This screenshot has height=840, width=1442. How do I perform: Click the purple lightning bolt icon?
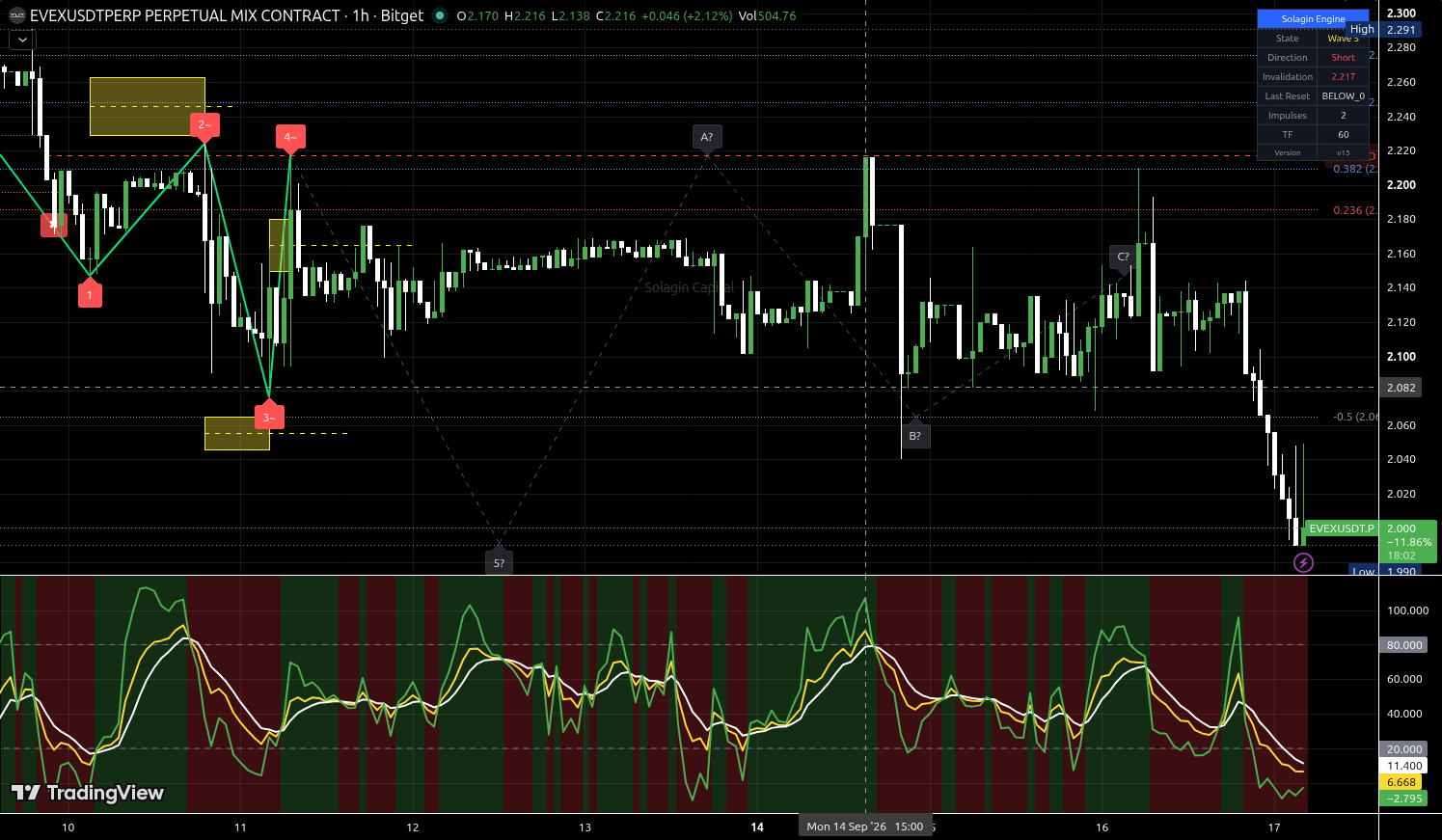coord(1303,562)
